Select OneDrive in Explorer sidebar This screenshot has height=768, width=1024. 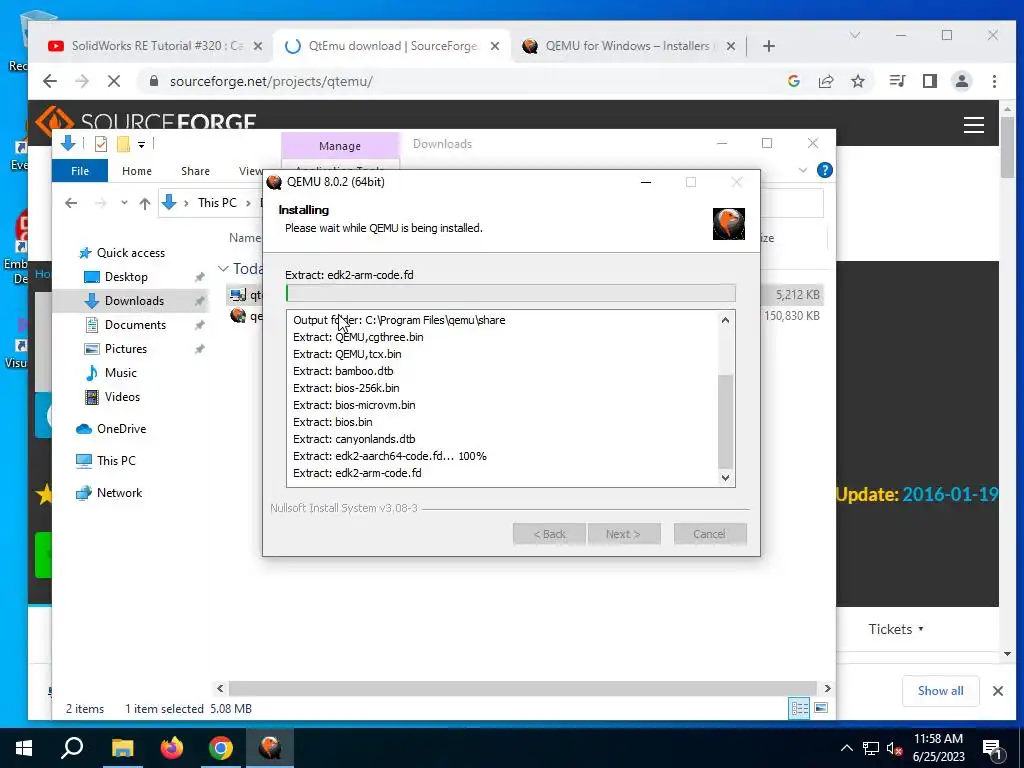[x=121, y=429]
